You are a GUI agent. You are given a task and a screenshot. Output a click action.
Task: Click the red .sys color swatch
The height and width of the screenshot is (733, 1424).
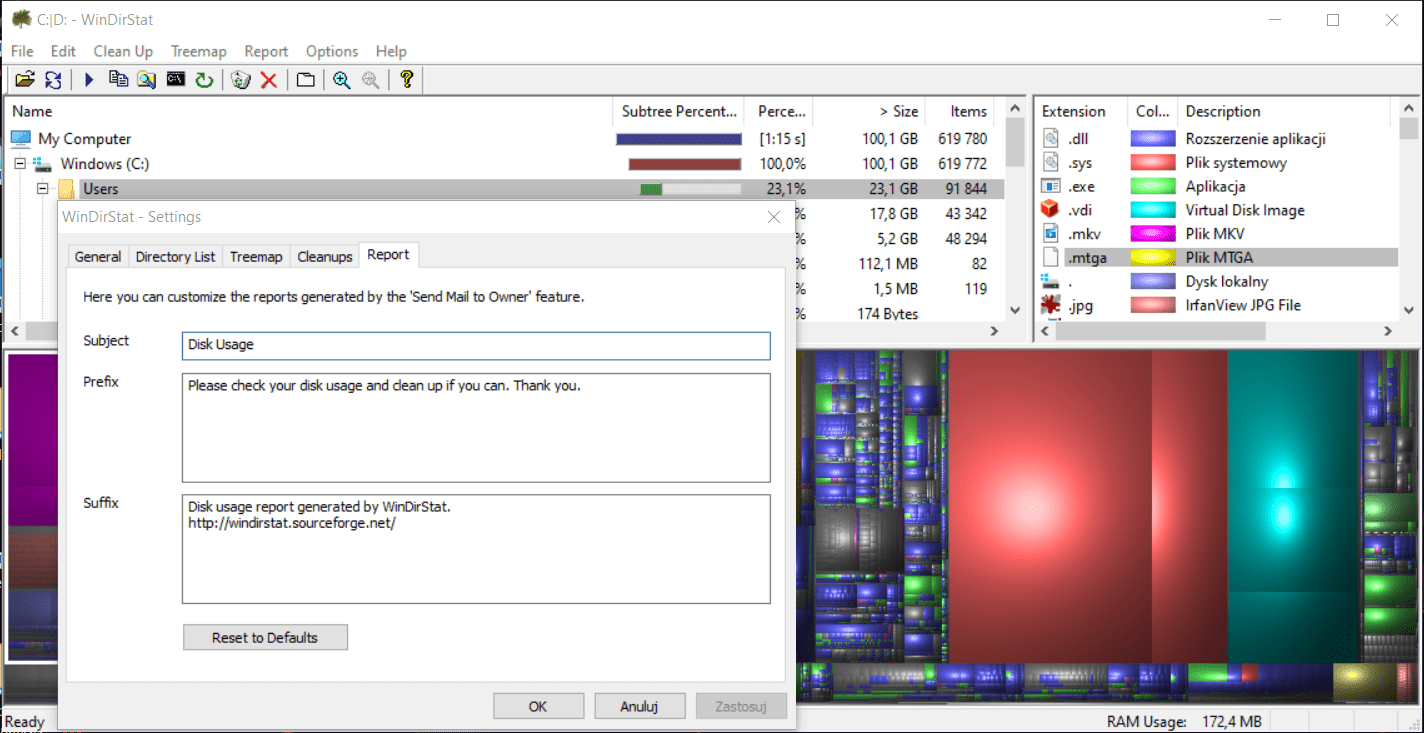pyautogui.click(x=1153, y=163)
